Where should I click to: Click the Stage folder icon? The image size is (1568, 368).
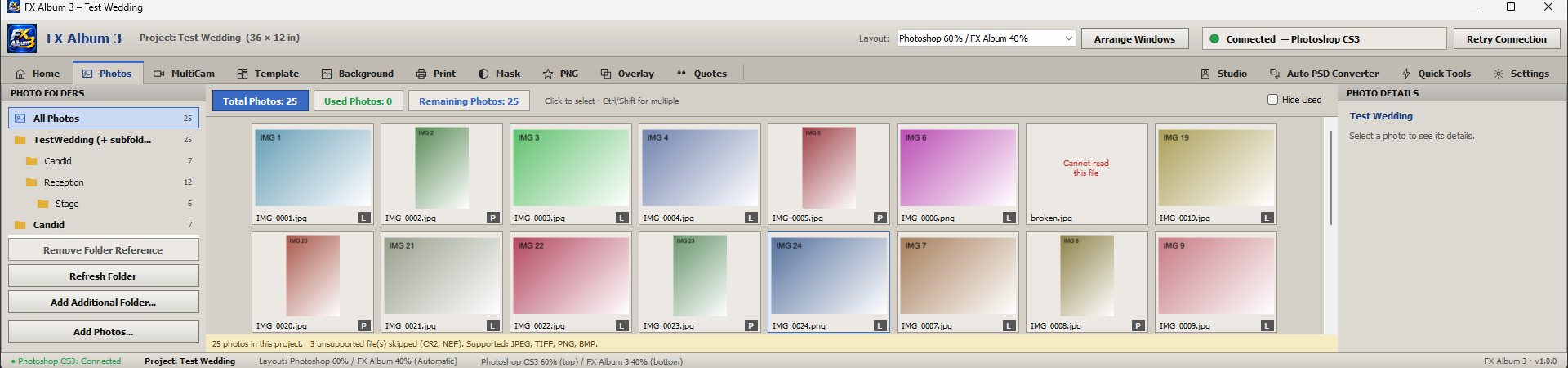point(43,204)
